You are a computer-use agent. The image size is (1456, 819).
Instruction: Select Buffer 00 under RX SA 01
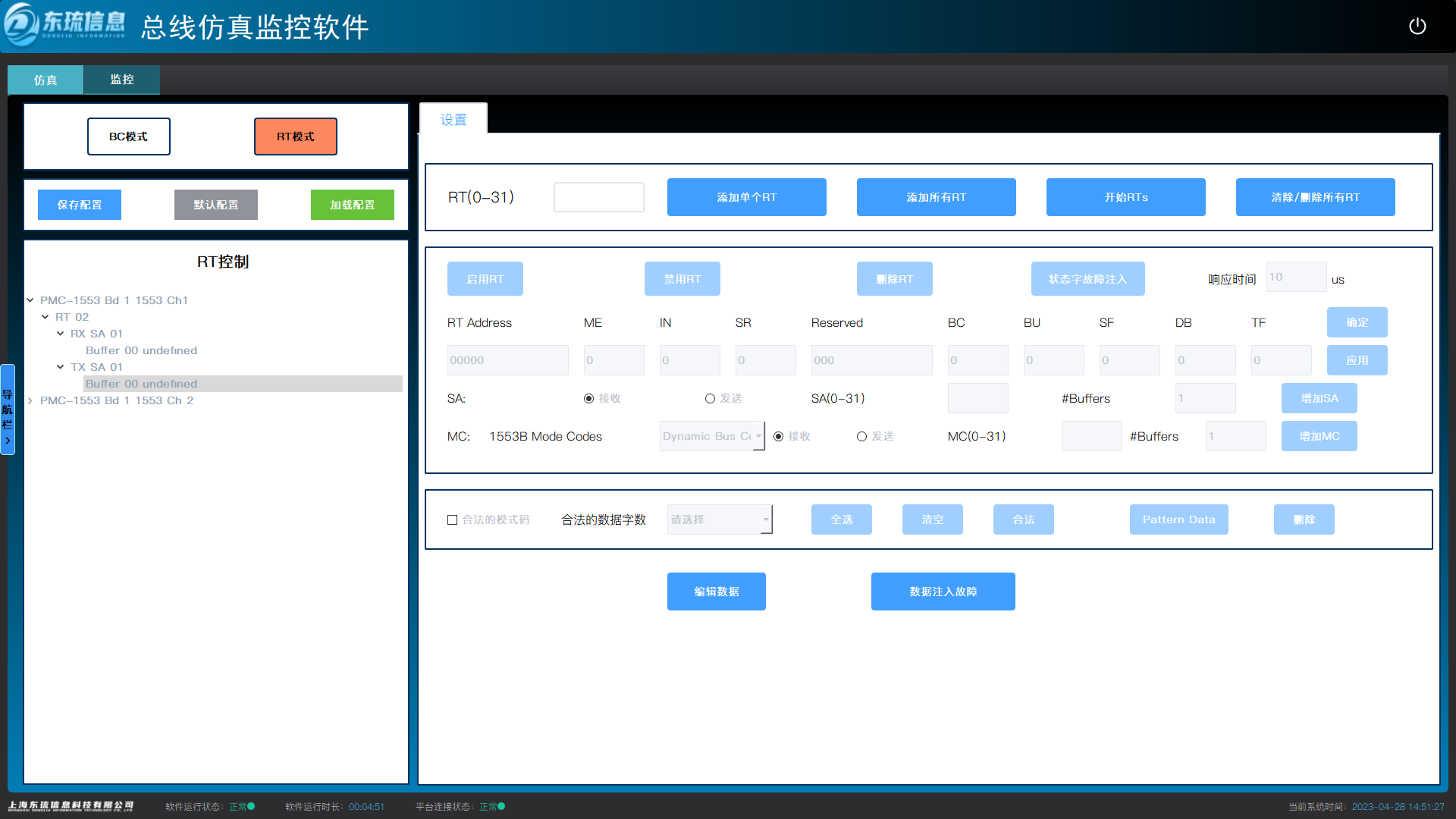click(x=141, y=350)
